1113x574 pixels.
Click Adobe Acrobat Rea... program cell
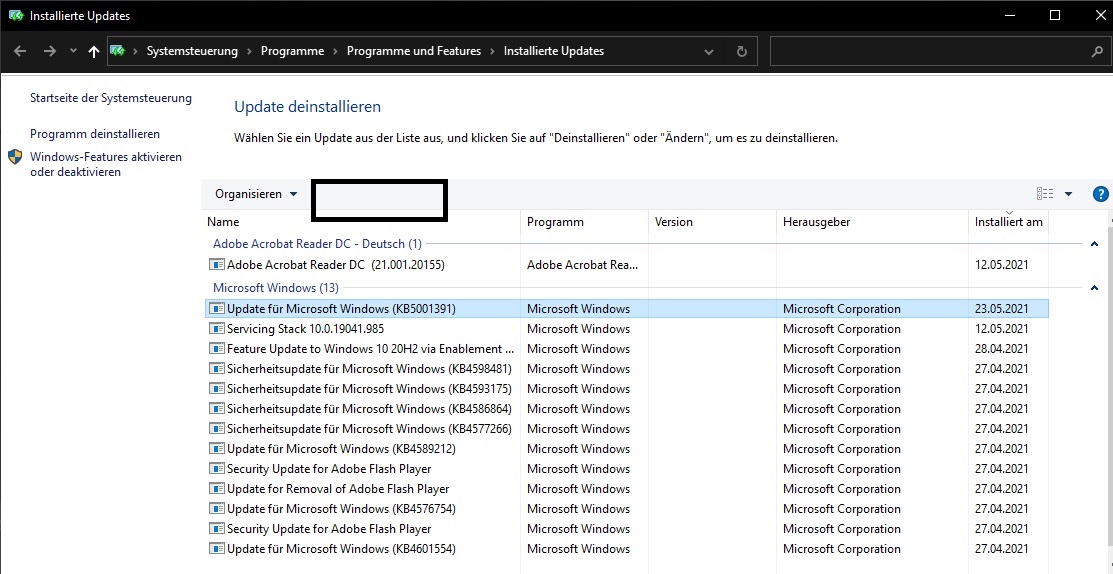(583, 265)
